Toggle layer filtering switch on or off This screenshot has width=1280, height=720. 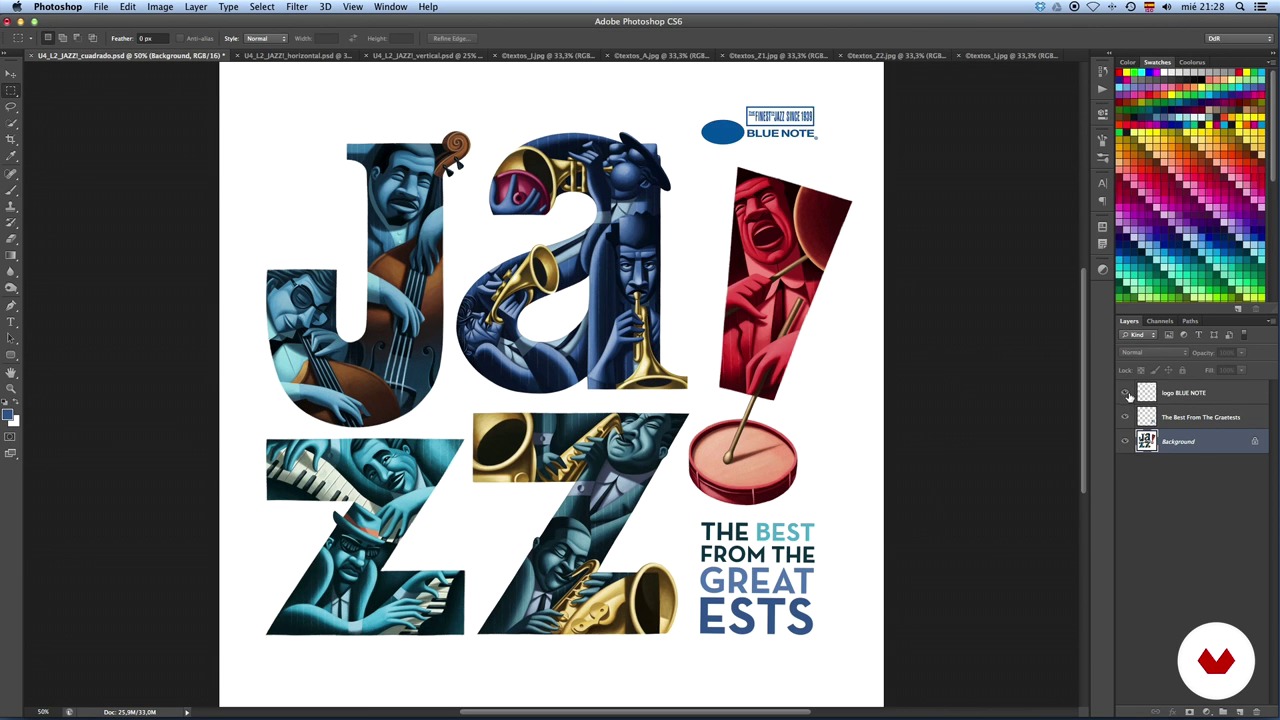tap(1243, 335)
